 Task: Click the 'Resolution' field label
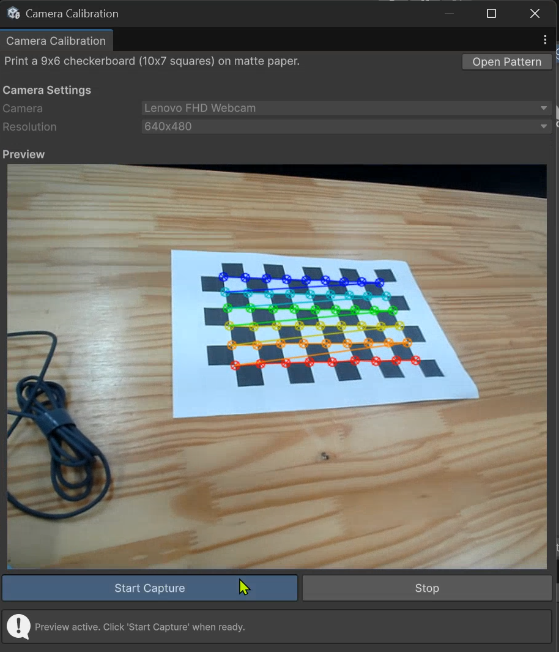pyautogui.click(x=30, y=127)
